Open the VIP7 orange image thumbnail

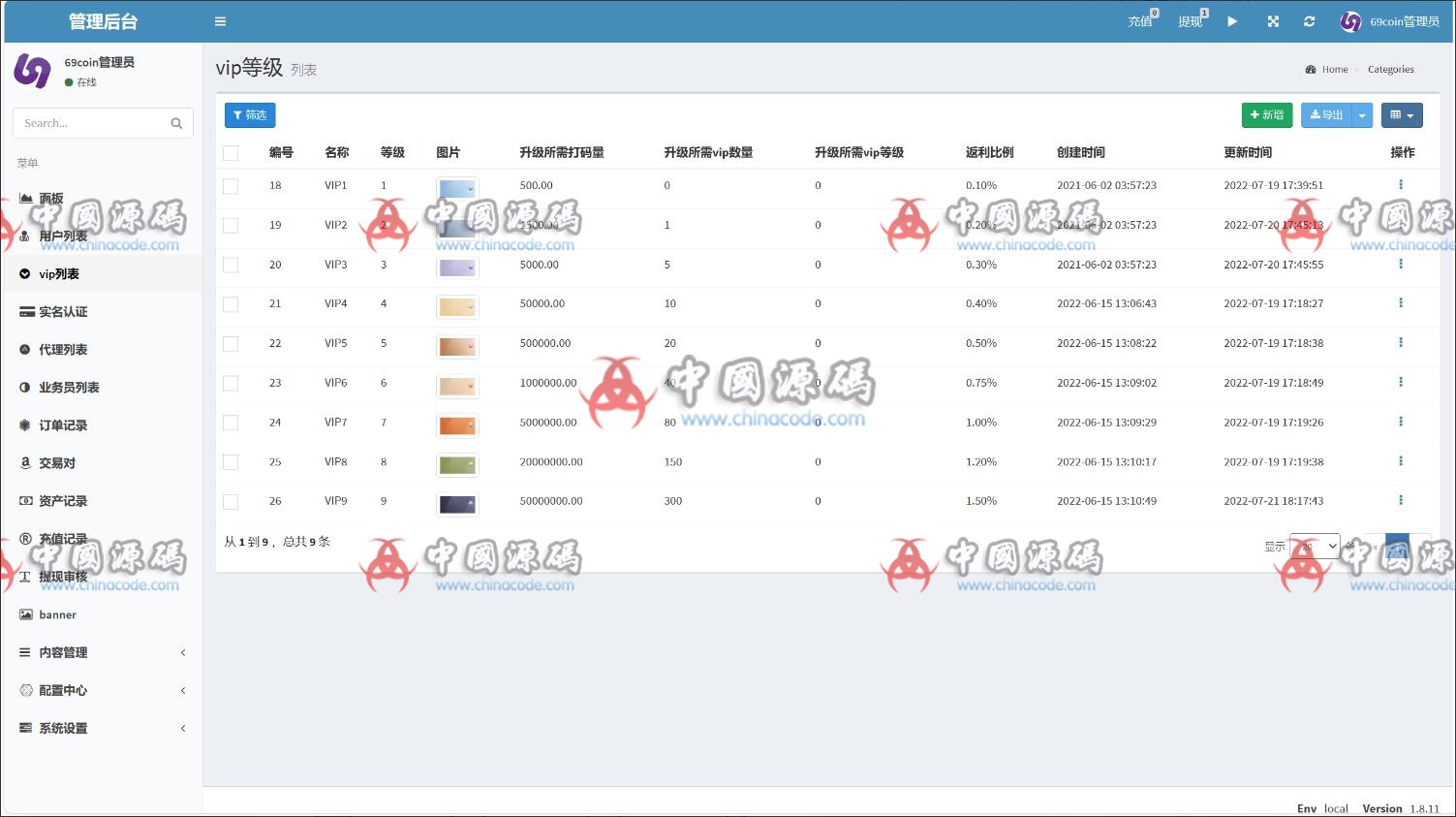tap(456, 425)
